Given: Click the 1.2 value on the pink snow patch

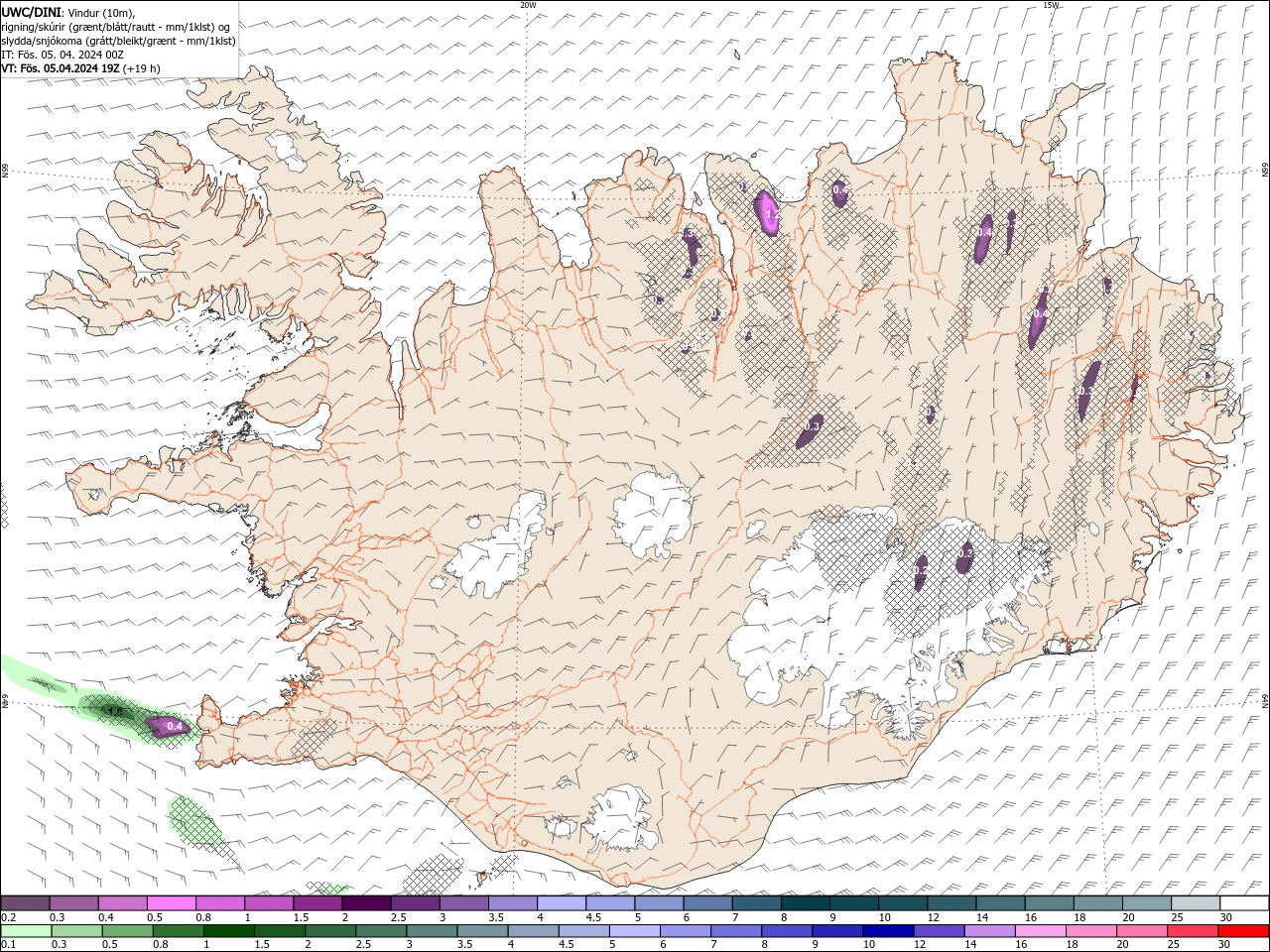Looking at the screenshot, I should click(774, 214).
